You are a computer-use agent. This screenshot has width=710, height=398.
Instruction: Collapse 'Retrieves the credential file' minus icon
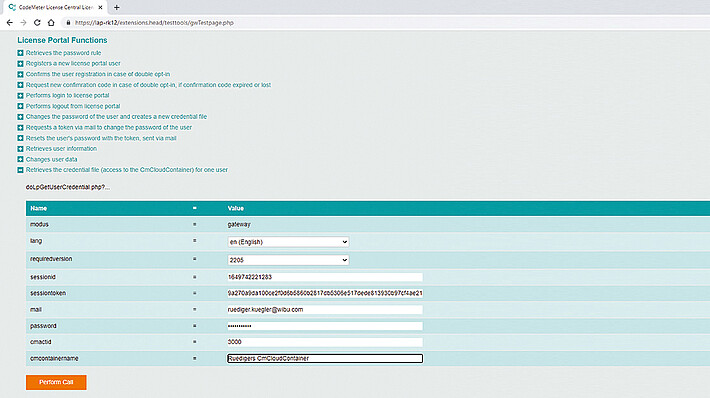tap(20, 170)
